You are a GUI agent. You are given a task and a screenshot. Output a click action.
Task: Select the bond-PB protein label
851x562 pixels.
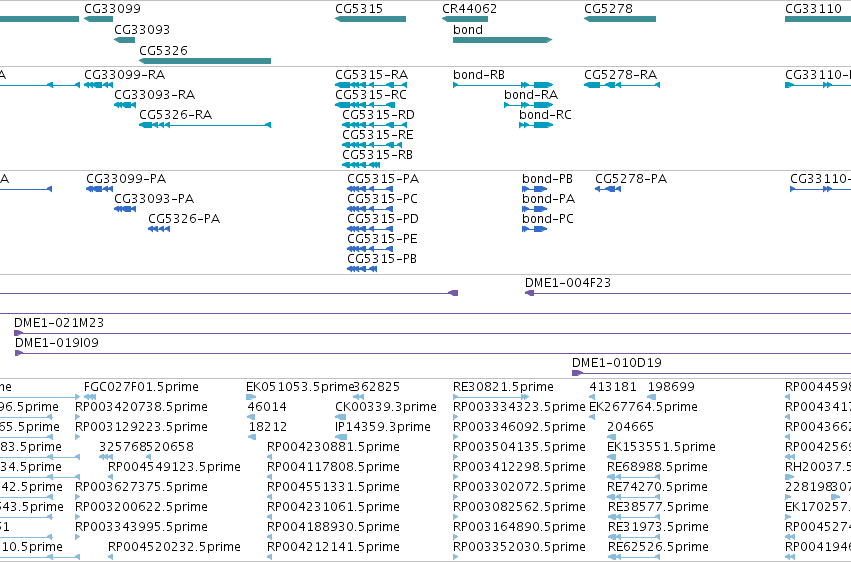(x=547, y=178)
